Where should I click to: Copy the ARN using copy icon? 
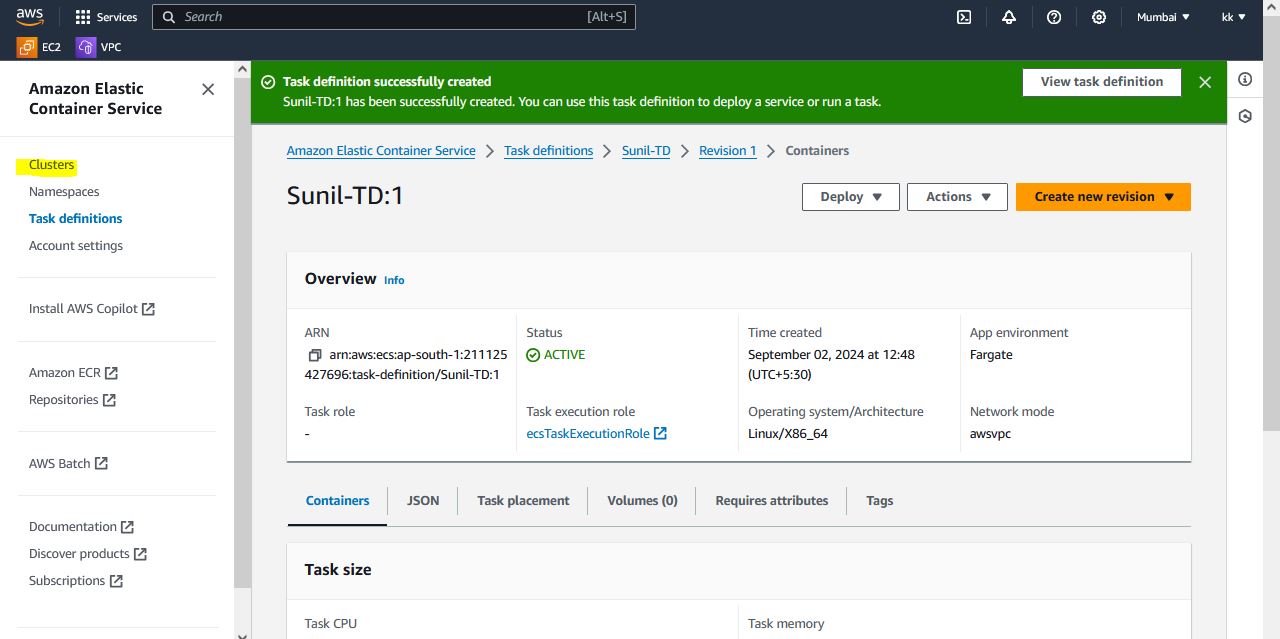[315, 355]
